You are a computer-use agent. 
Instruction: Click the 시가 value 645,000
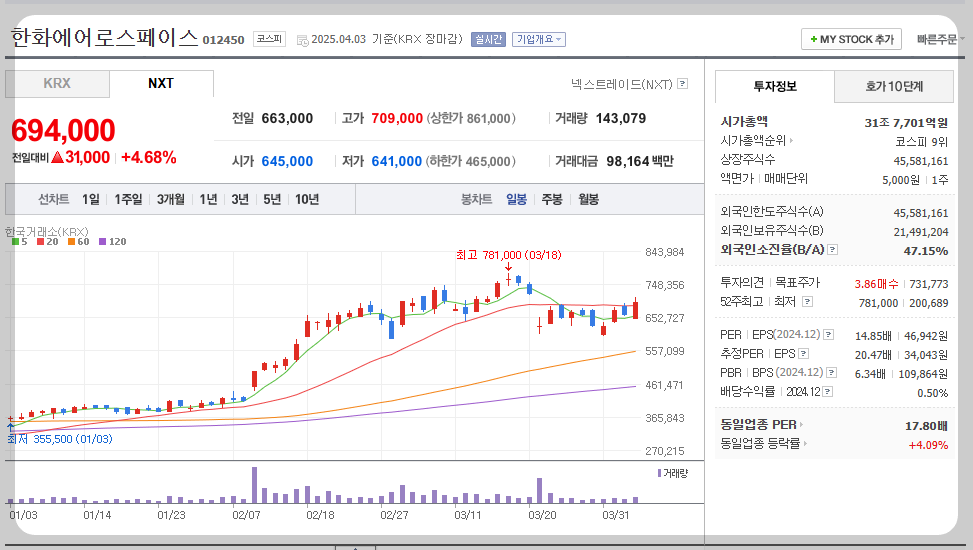pyautogui.click(x=287, y=161)
